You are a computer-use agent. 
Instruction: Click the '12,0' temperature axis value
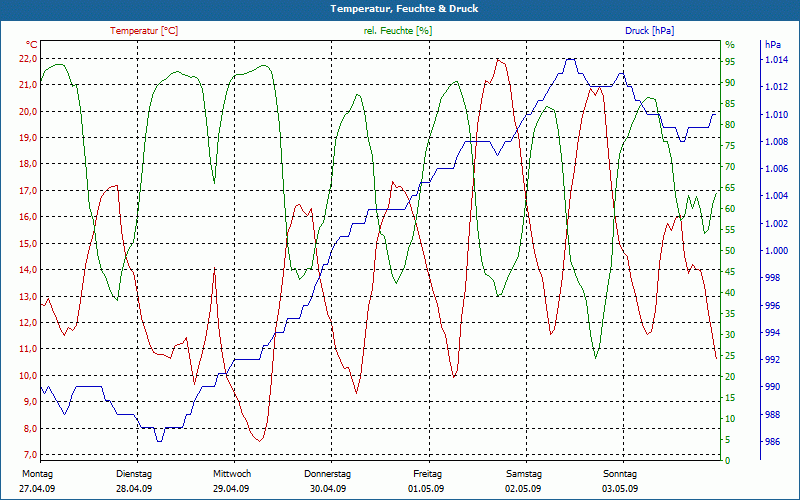click(x=28, y=322)
